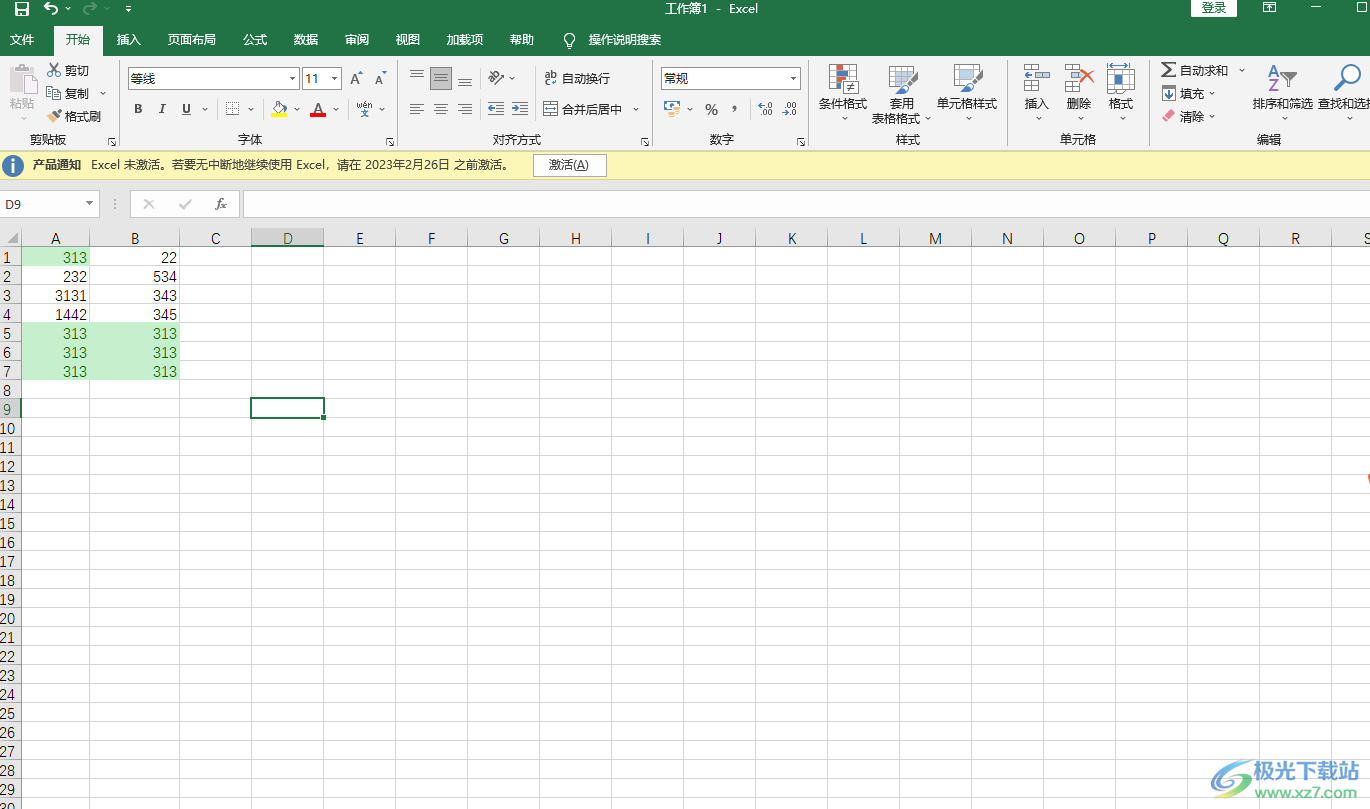Expand the Merge & Center options arrow
This screenshot has width=1370, height=809.
(636, 109)
